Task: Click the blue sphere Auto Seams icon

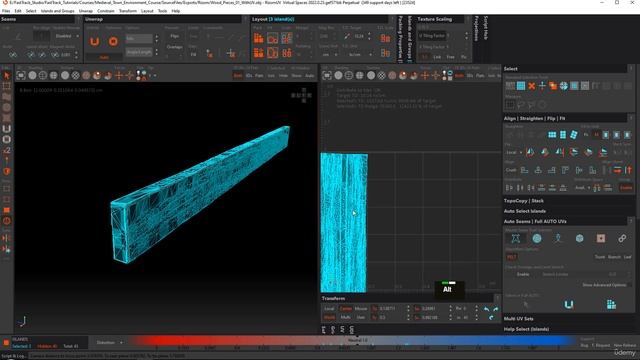Action: click(x=537, y=238)
